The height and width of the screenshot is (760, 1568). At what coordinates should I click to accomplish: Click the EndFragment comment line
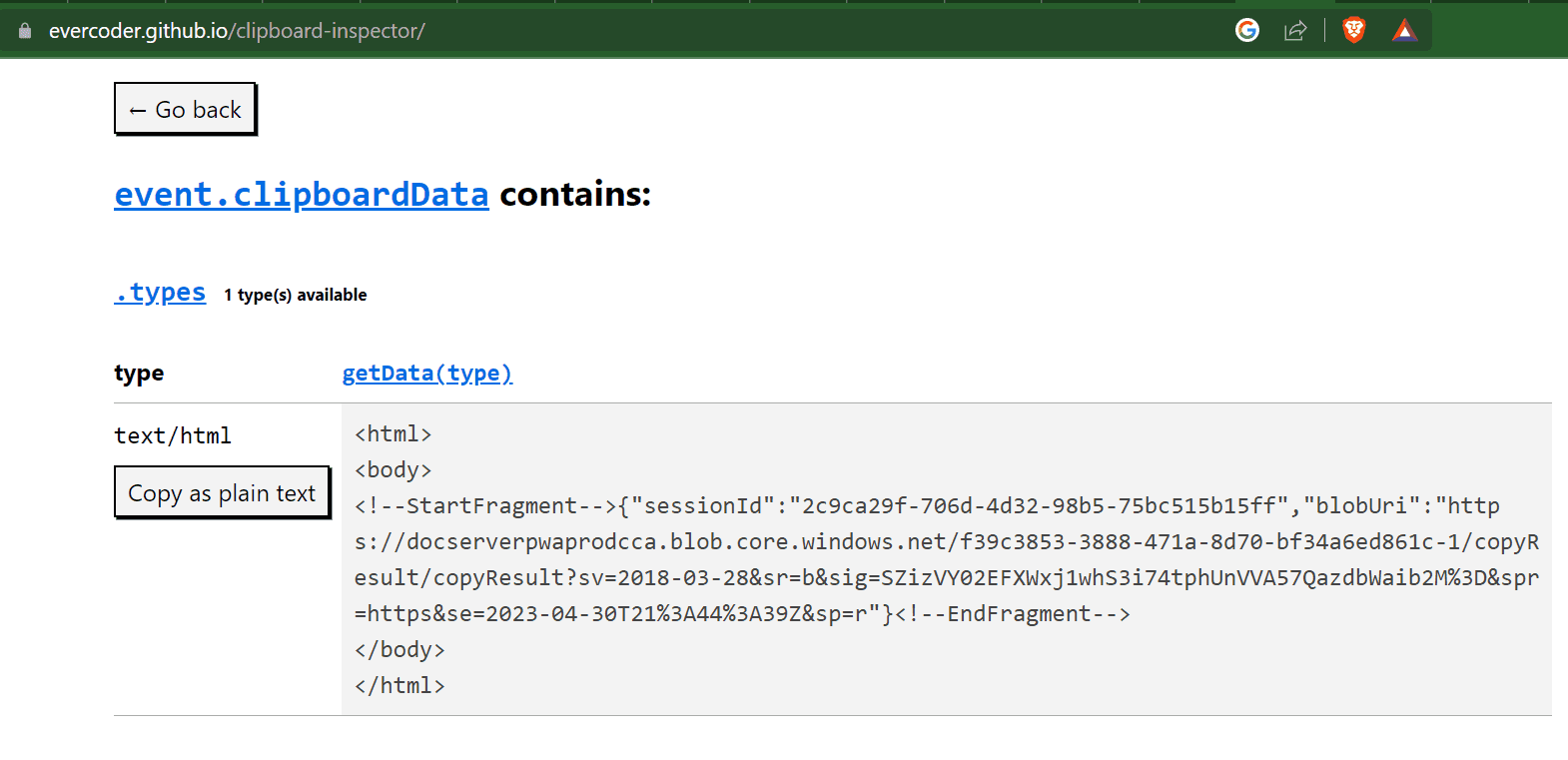point(742,613)
